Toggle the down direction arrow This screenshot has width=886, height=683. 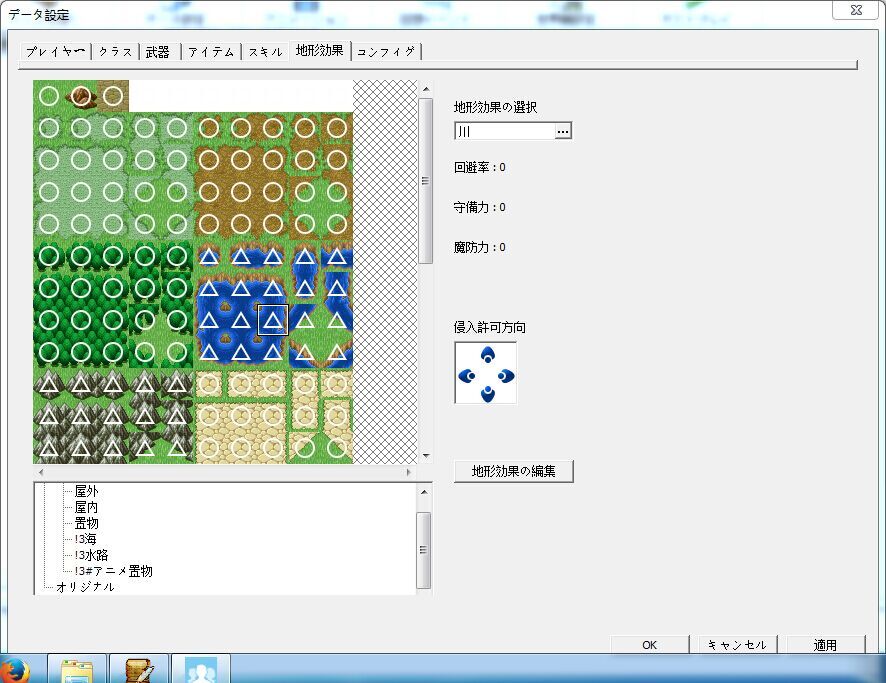click(488, 394)
